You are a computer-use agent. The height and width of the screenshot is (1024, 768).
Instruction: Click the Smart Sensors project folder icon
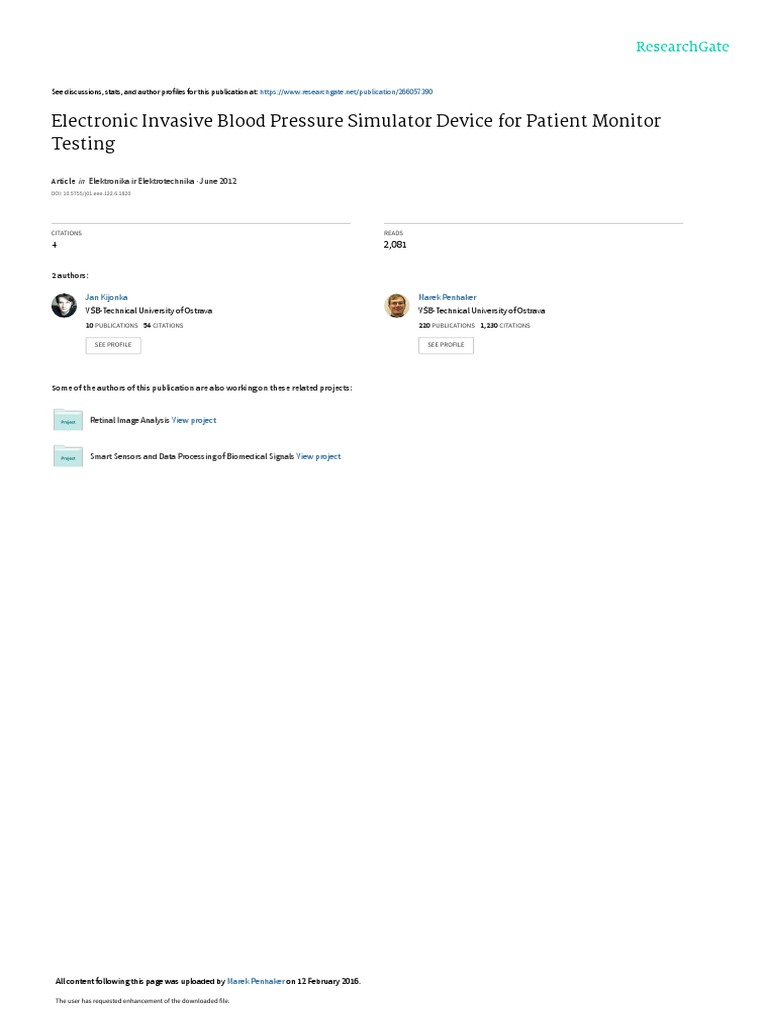pos(68,456)
